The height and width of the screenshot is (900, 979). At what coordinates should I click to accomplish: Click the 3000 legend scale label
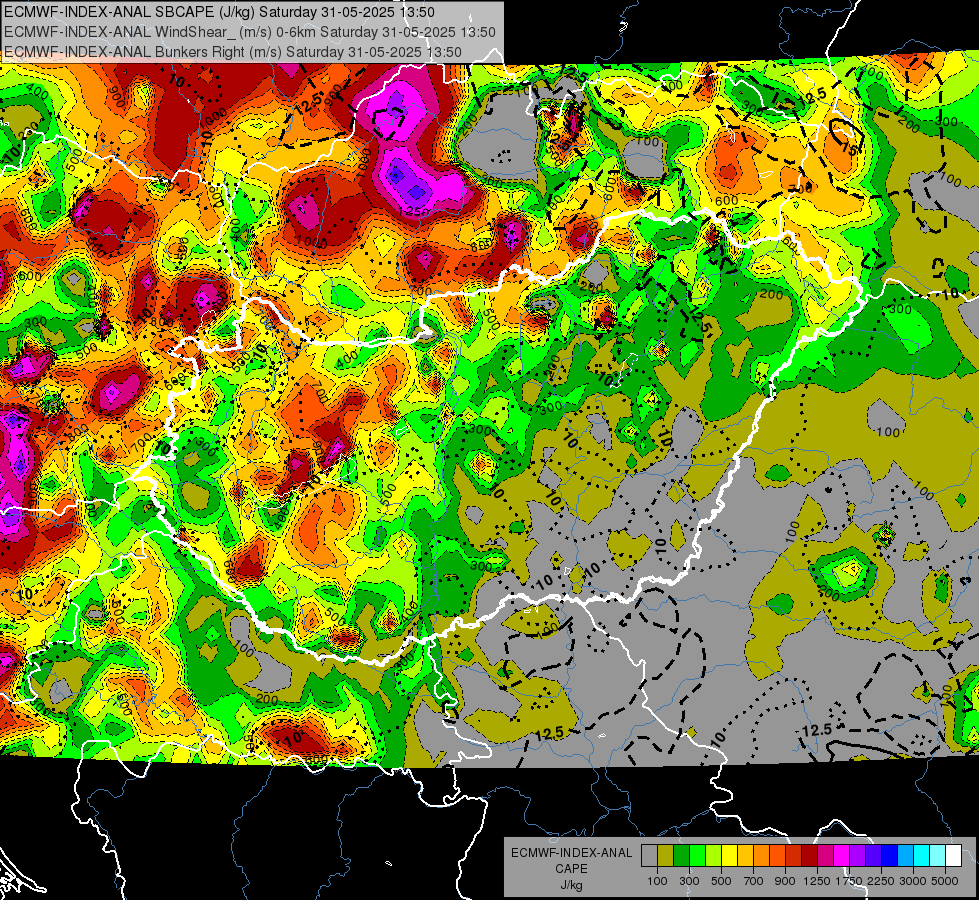pyautogui.click(x=913, y=881)
